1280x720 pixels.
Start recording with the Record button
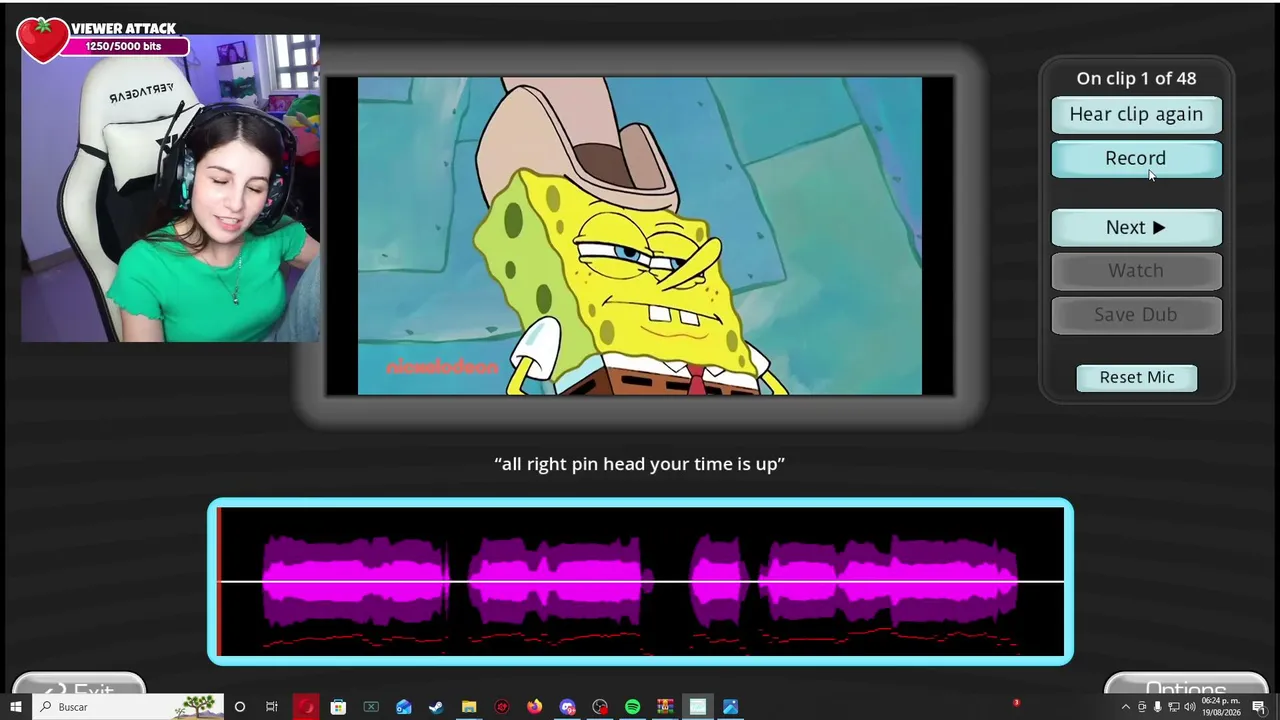point(1136,158)
